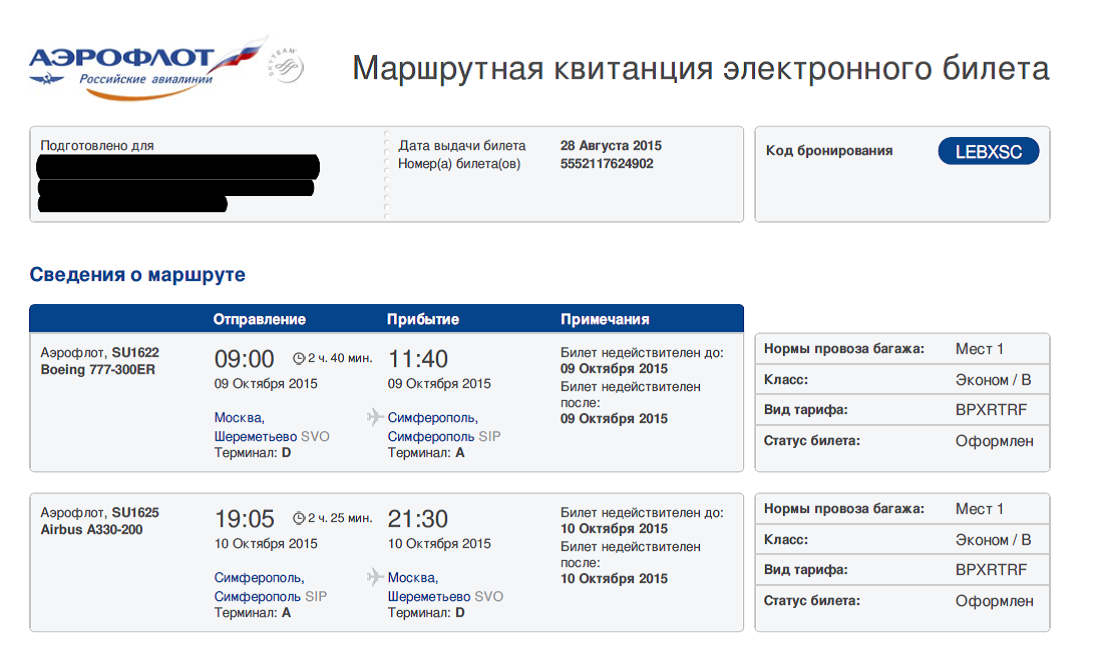Open the Симферополь SIP arrival link in the first flight
1096x653 pixels.
coord(445,427)
